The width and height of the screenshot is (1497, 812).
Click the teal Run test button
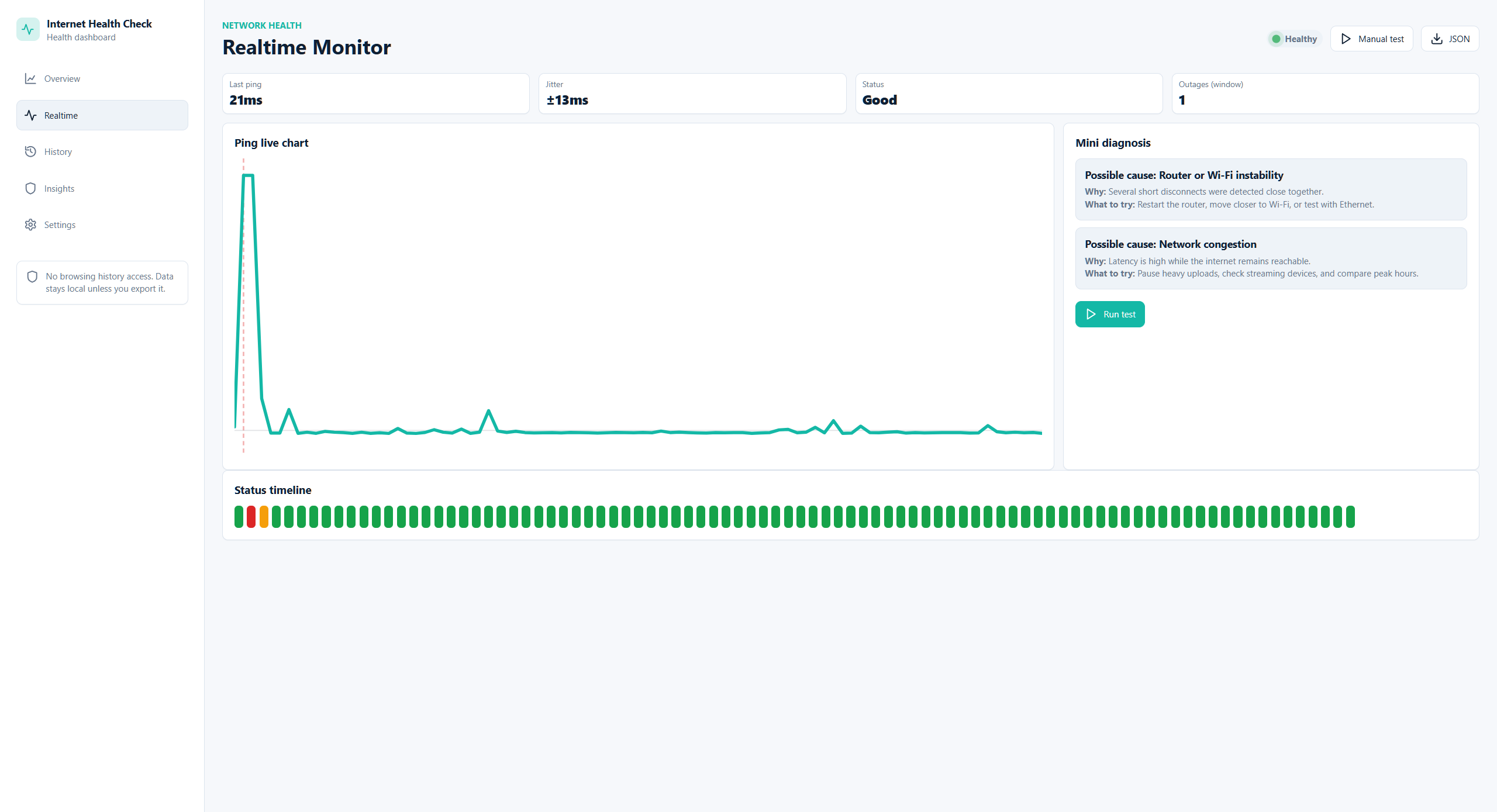tap(1110, 314)
